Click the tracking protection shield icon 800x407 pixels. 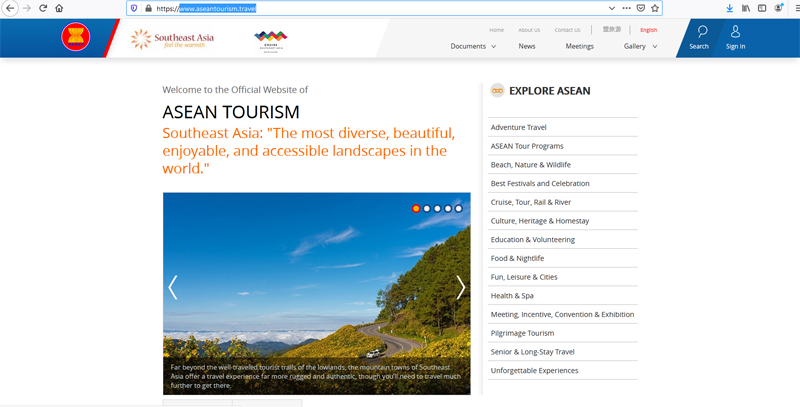click(x=134, y=8)
